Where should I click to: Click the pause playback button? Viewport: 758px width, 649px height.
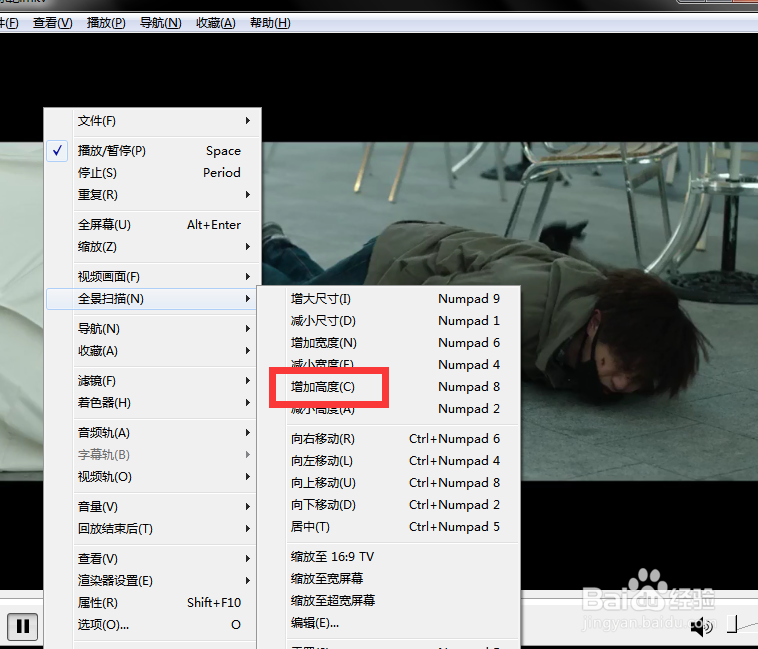(x=22, y=626)
